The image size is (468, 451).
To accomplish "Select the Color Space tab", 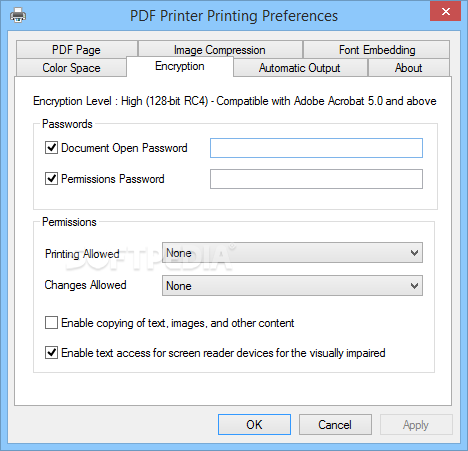I will coord(71,68).
